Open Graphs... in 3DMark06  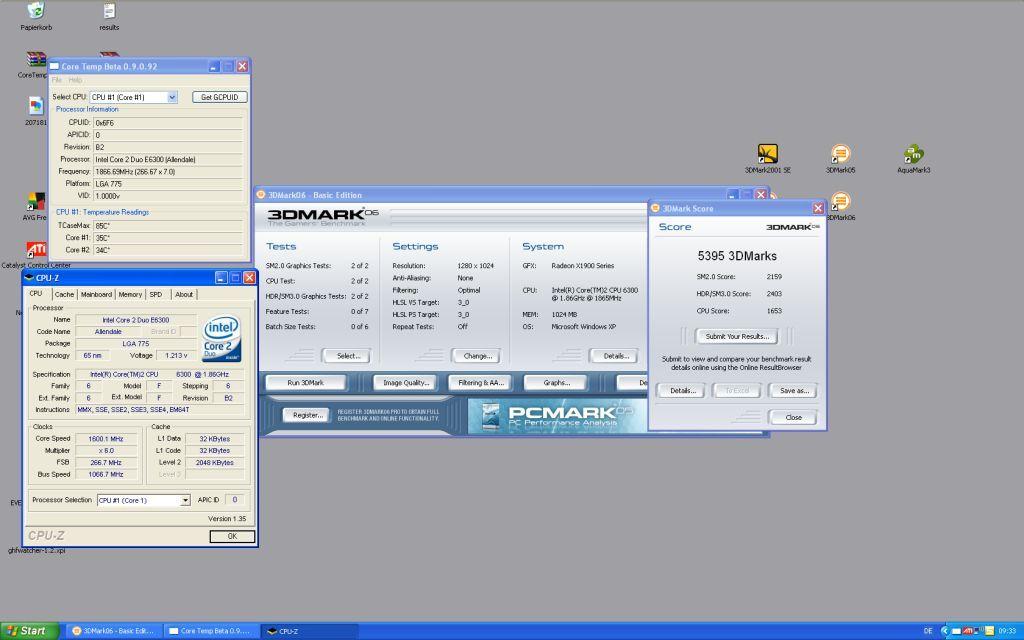tap(556, 383)
